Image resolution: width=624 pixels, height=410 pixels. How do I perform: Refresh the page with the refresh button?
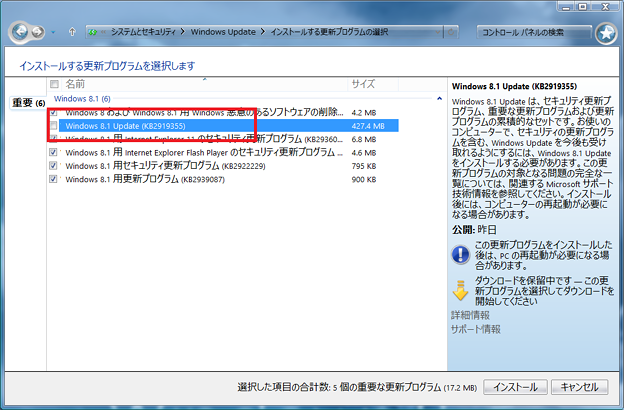point(450,32)
